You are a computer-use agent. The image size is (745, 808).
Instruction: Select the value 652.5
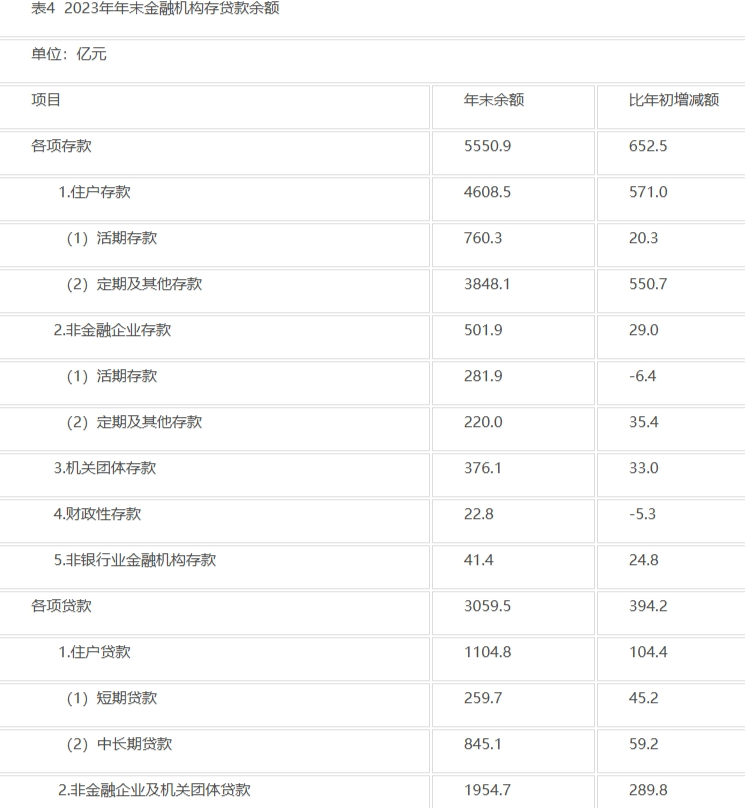click(x=648, y=146)
